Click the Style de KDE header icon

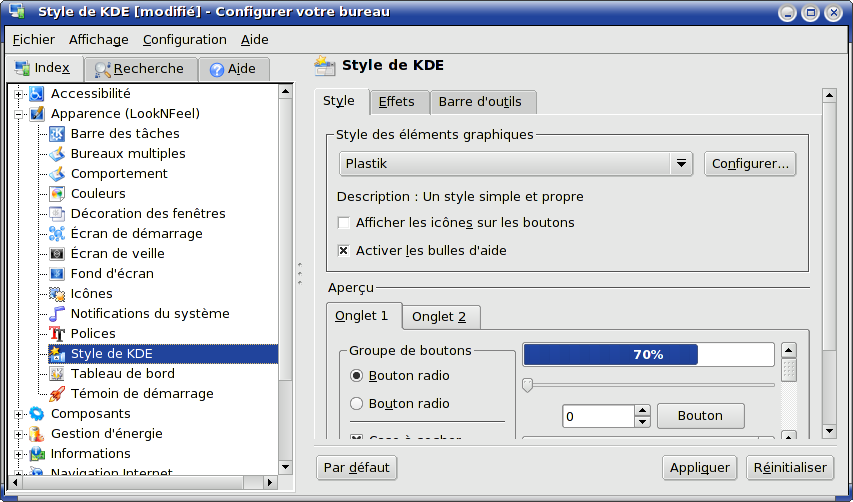[x=325, y=65]
